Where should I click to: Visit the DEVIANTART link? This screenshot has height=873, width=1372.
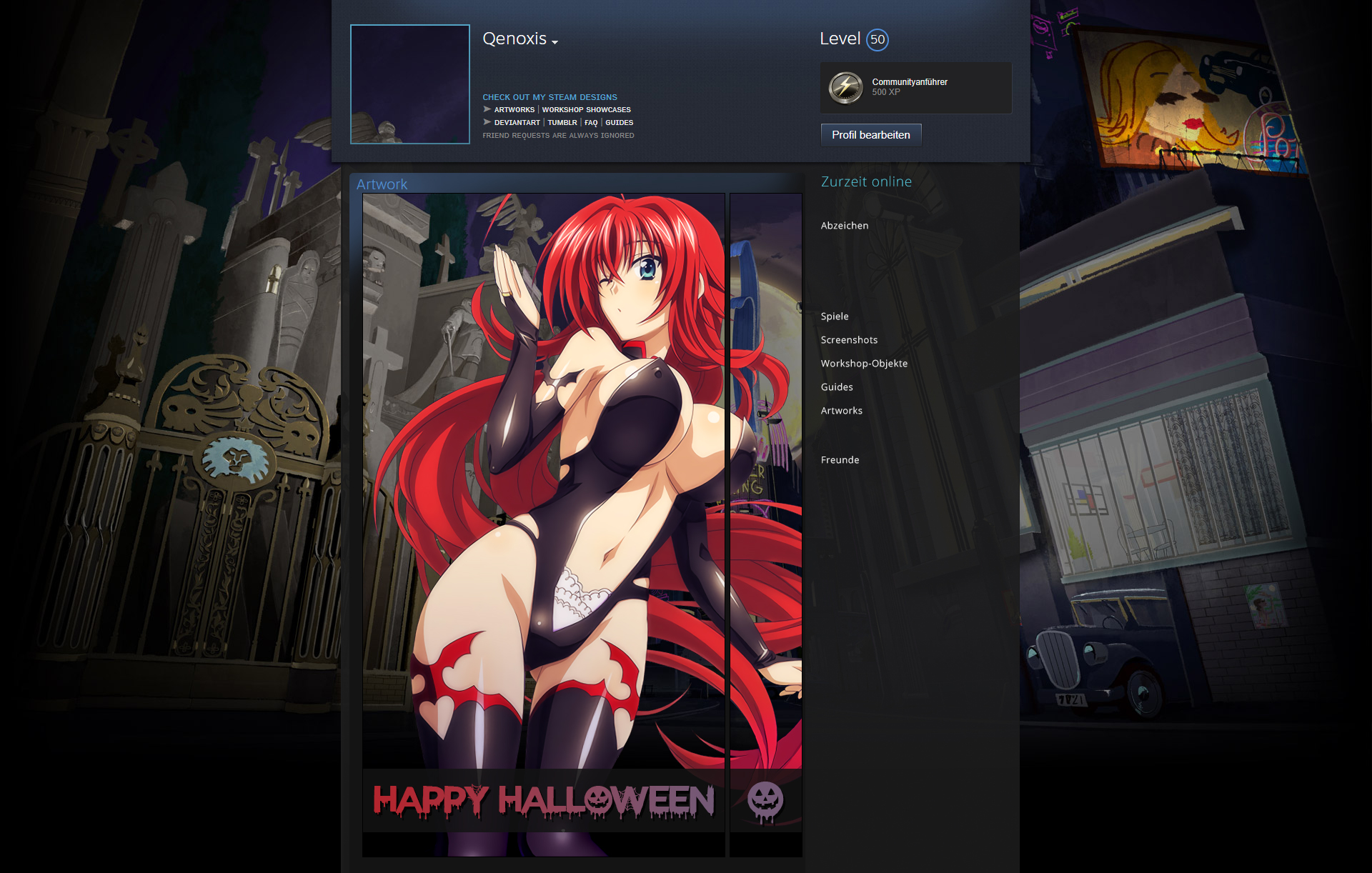click(517, 123)
